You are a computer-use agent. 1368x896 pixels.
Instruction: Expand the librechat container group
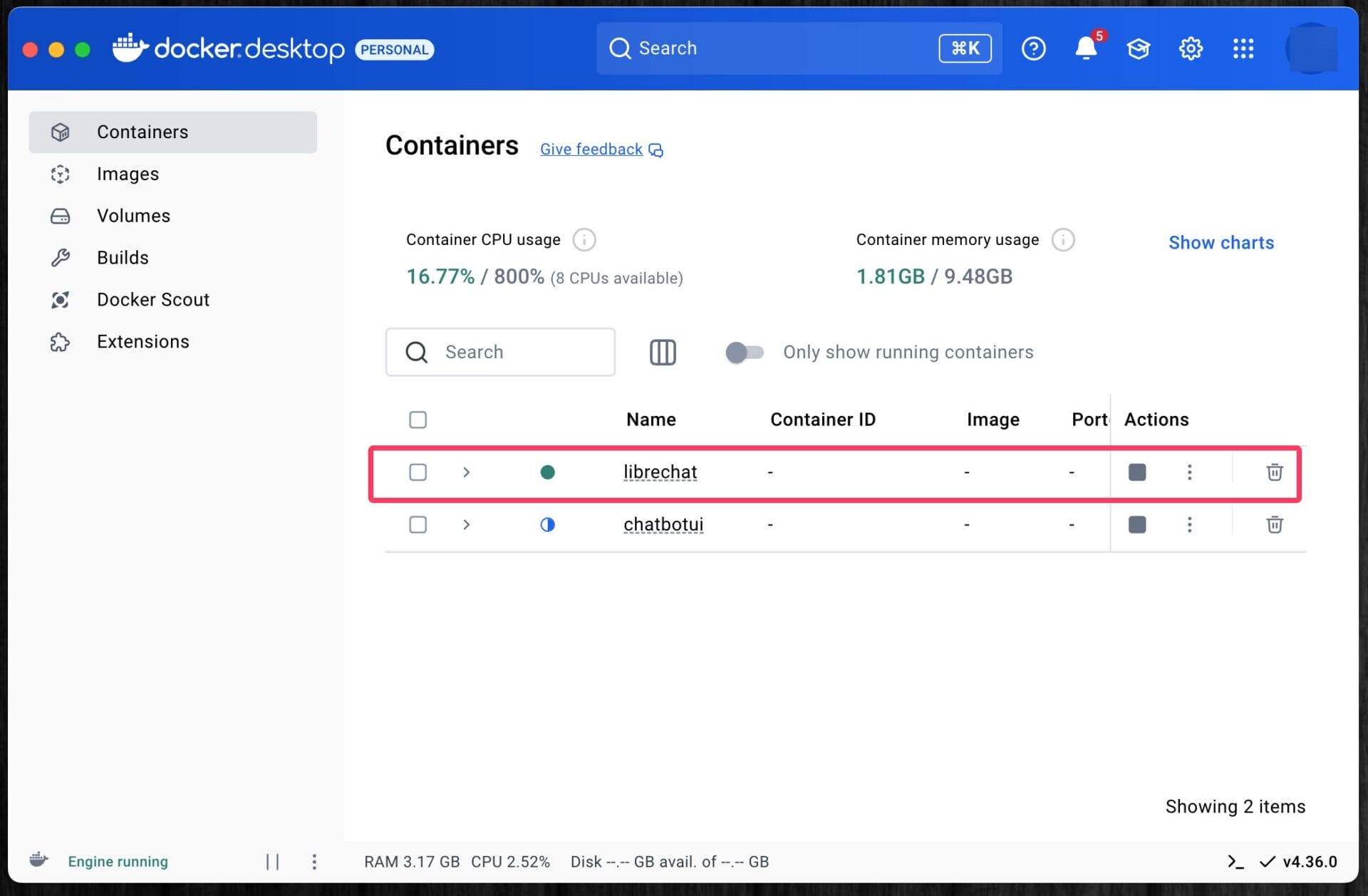(466, 472)
